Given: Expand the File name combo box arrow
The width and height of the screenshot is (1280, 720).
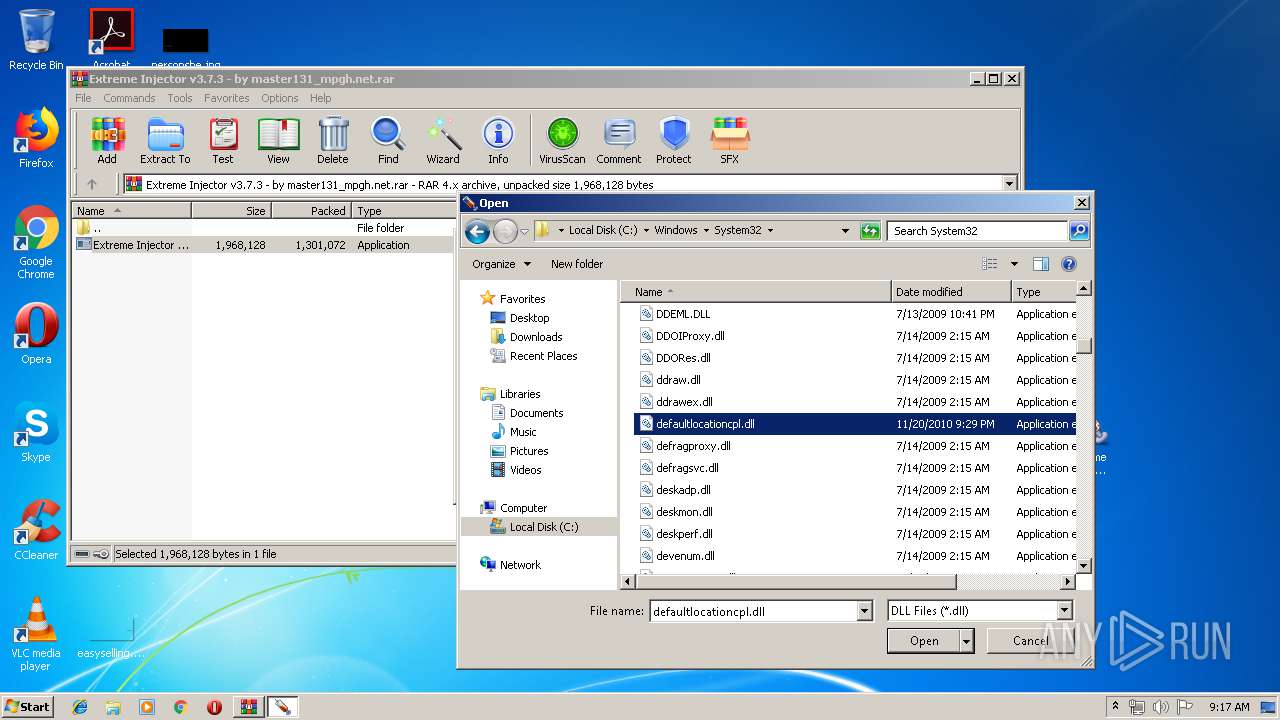Looking at the screenshot, I should (x=864, y=611).
